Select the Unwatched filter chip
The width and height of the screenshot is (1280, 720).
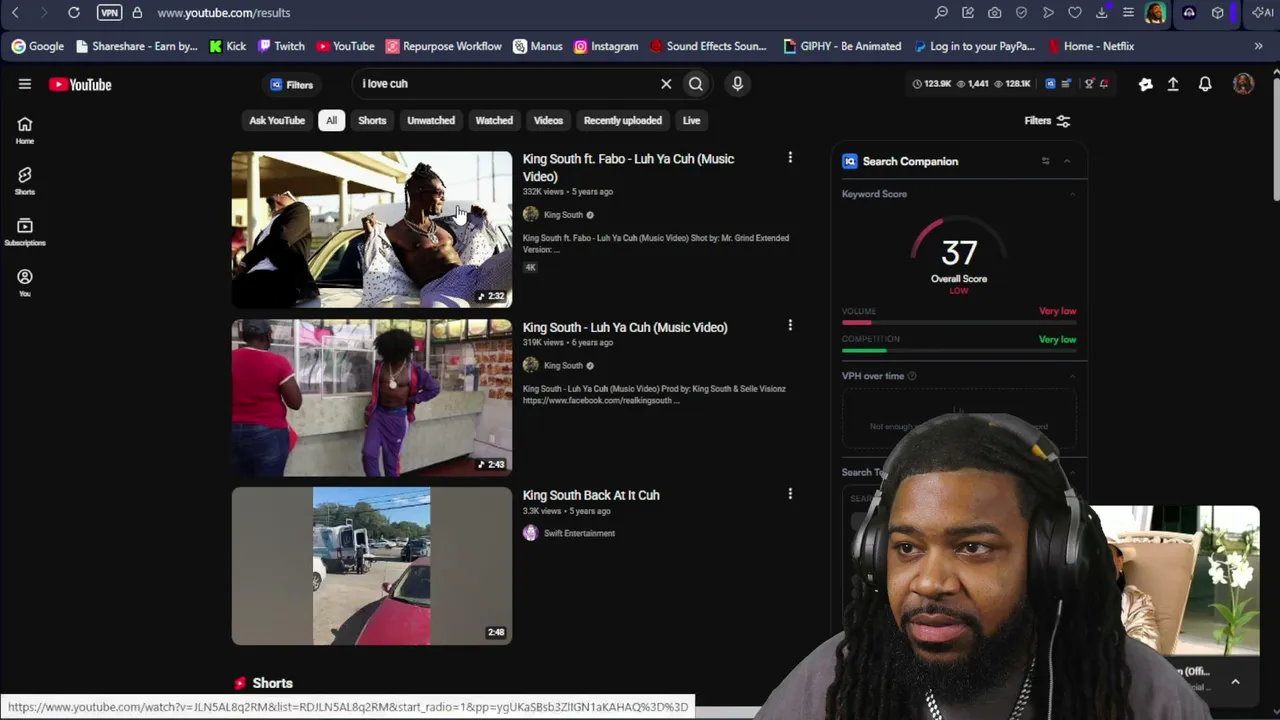[431, 120]
